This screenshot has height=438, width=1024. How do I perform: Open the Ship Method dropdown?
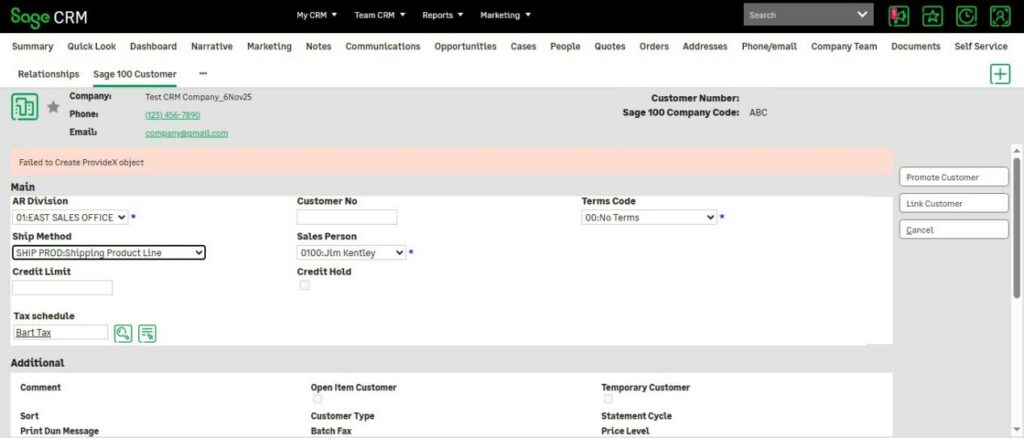109,253
